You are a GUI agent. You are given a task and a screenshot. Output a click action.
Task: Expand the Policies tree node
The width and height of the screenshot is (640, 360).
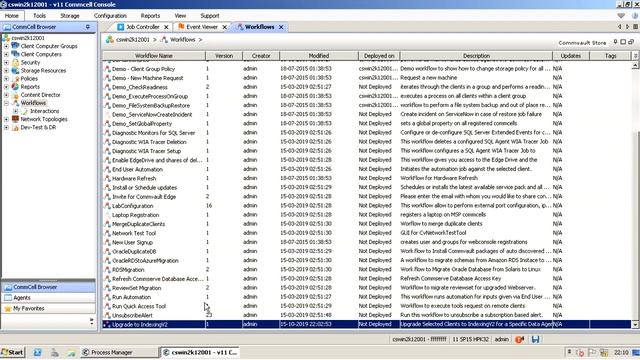[x=6, y=78]
